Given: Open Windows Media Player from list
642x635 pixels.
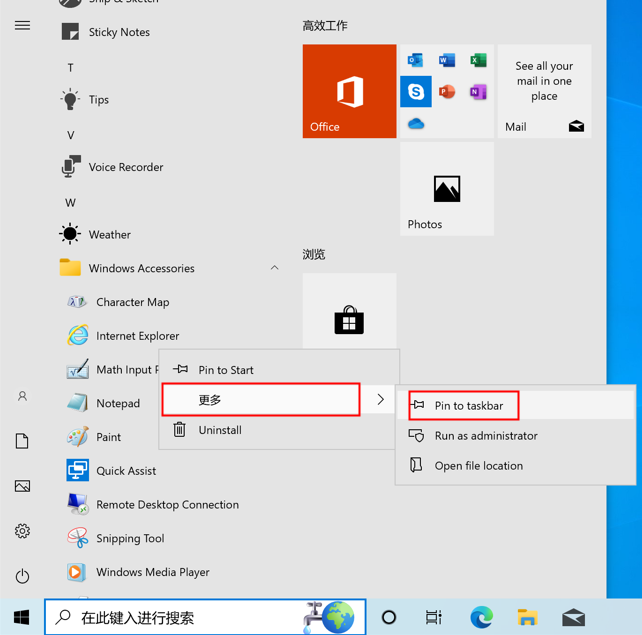Looking at the screenshot, I should (x=152, y=572).
